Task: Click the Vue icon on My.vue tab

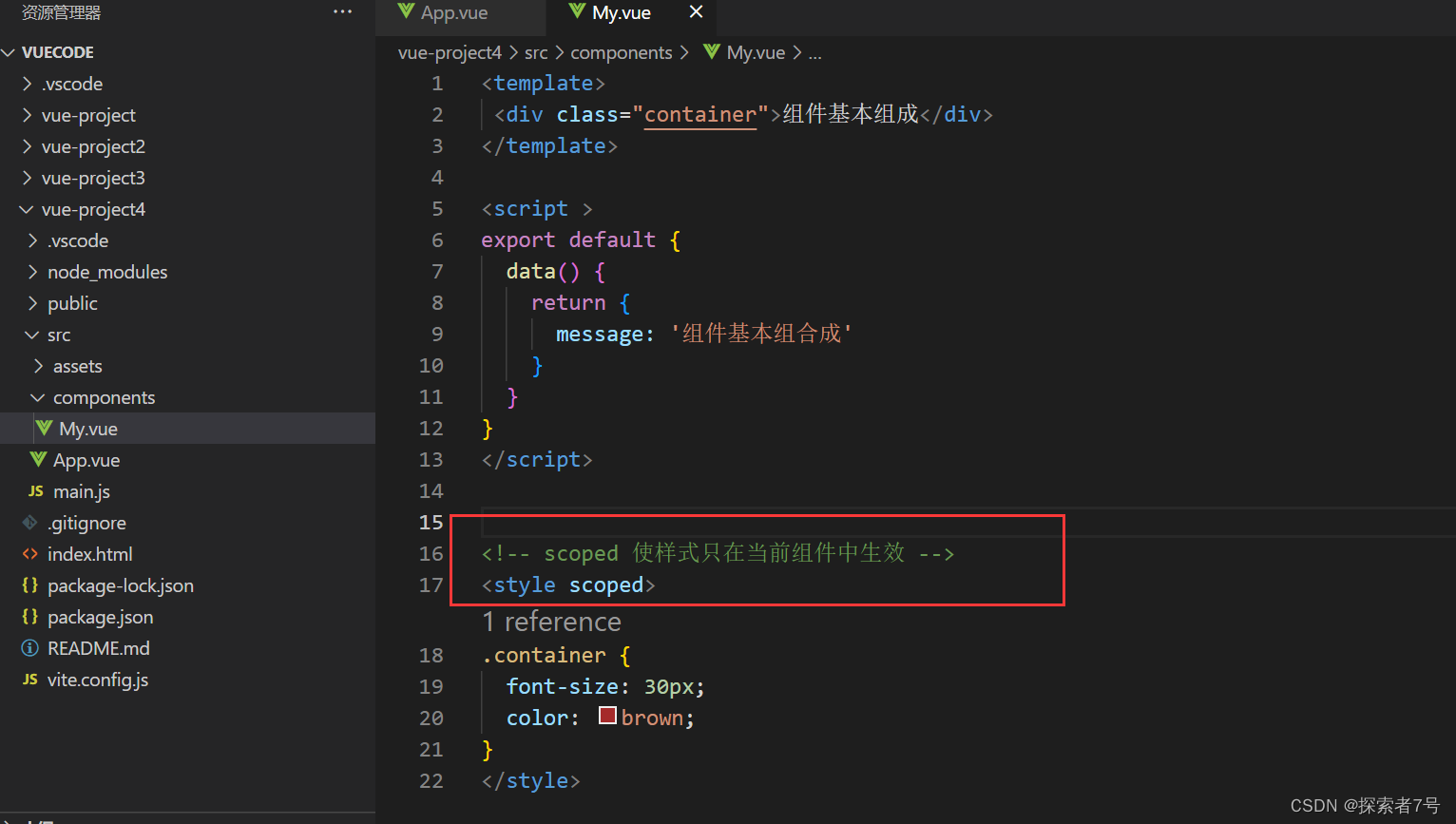Action: pos(577,11)
